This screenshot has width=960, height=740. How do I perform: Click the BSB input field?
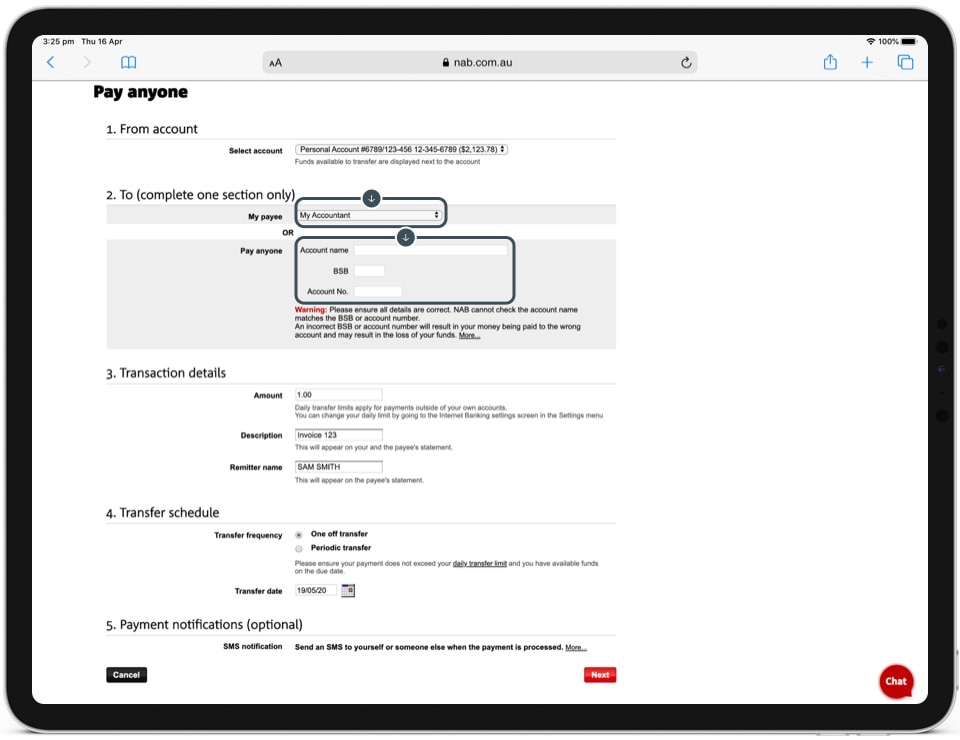369,271
